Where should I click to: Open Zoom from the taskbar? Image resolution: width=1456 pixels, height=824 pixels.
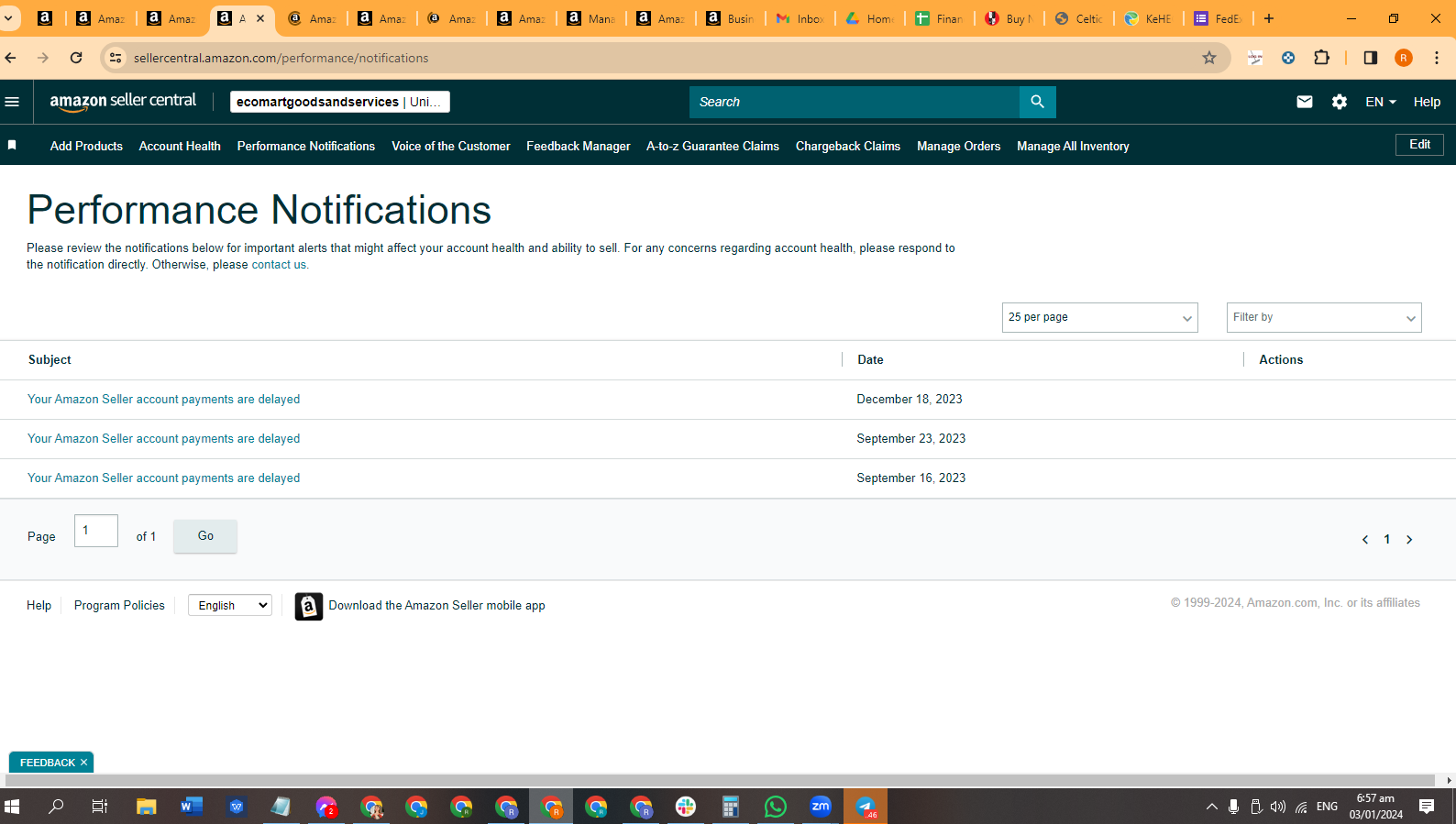(x=821, y=807)
